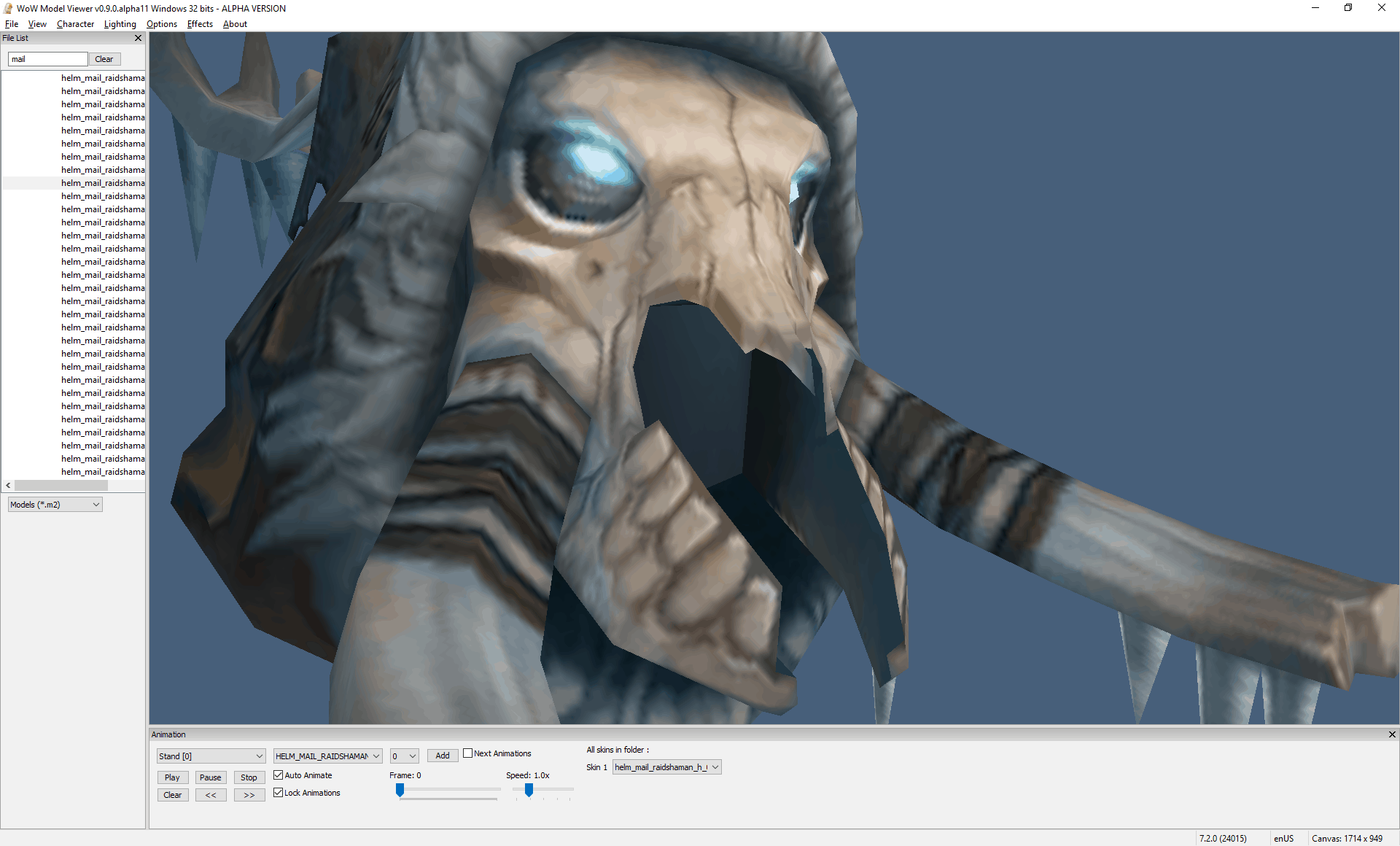The height and width of the screenshot is (846, 1400).
Task: Click the Frame slider handle
Action: (x=400, y=791)
